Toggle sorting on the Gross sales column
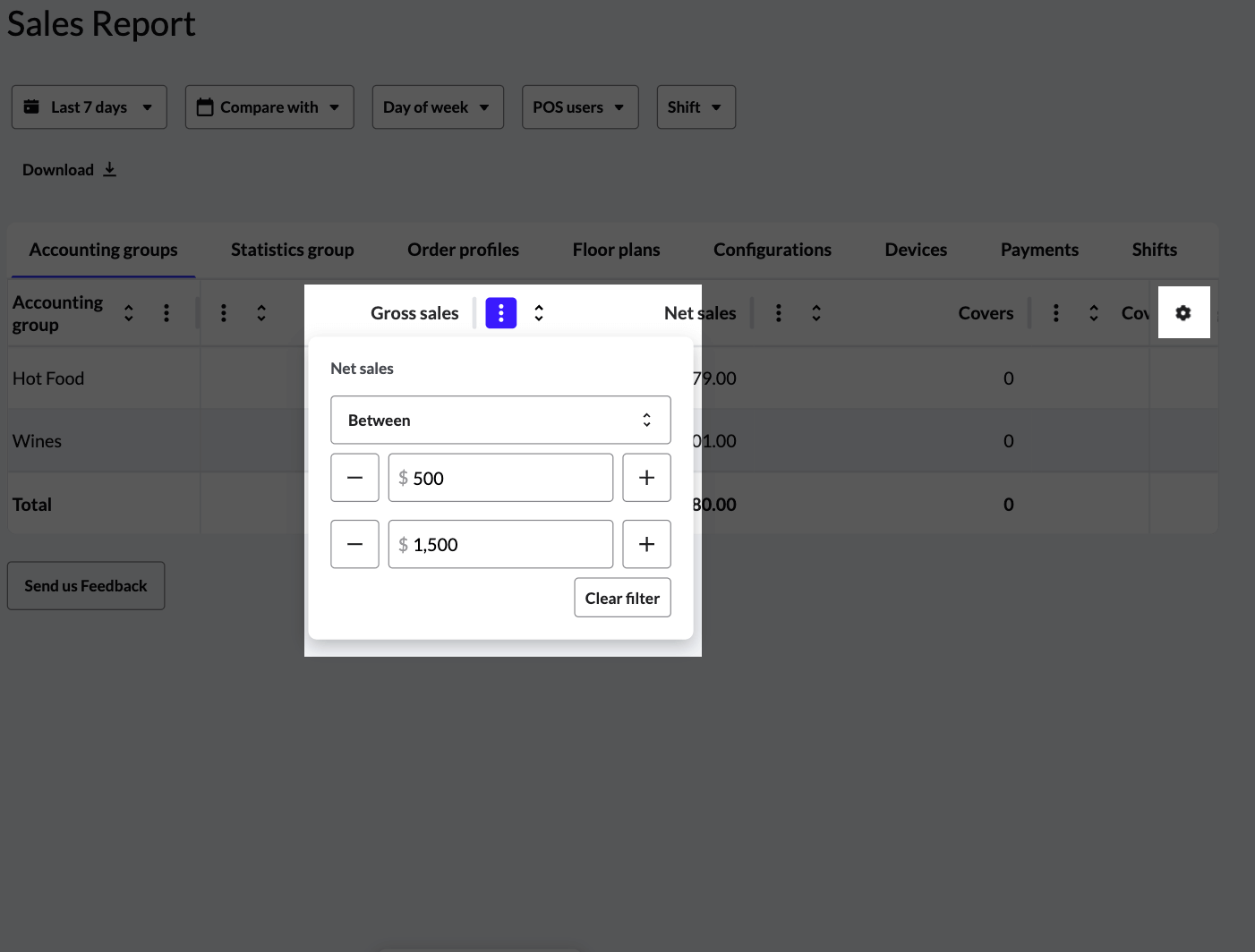The height and width of the screenshot is (952, 1255). (x=539, y=312)
